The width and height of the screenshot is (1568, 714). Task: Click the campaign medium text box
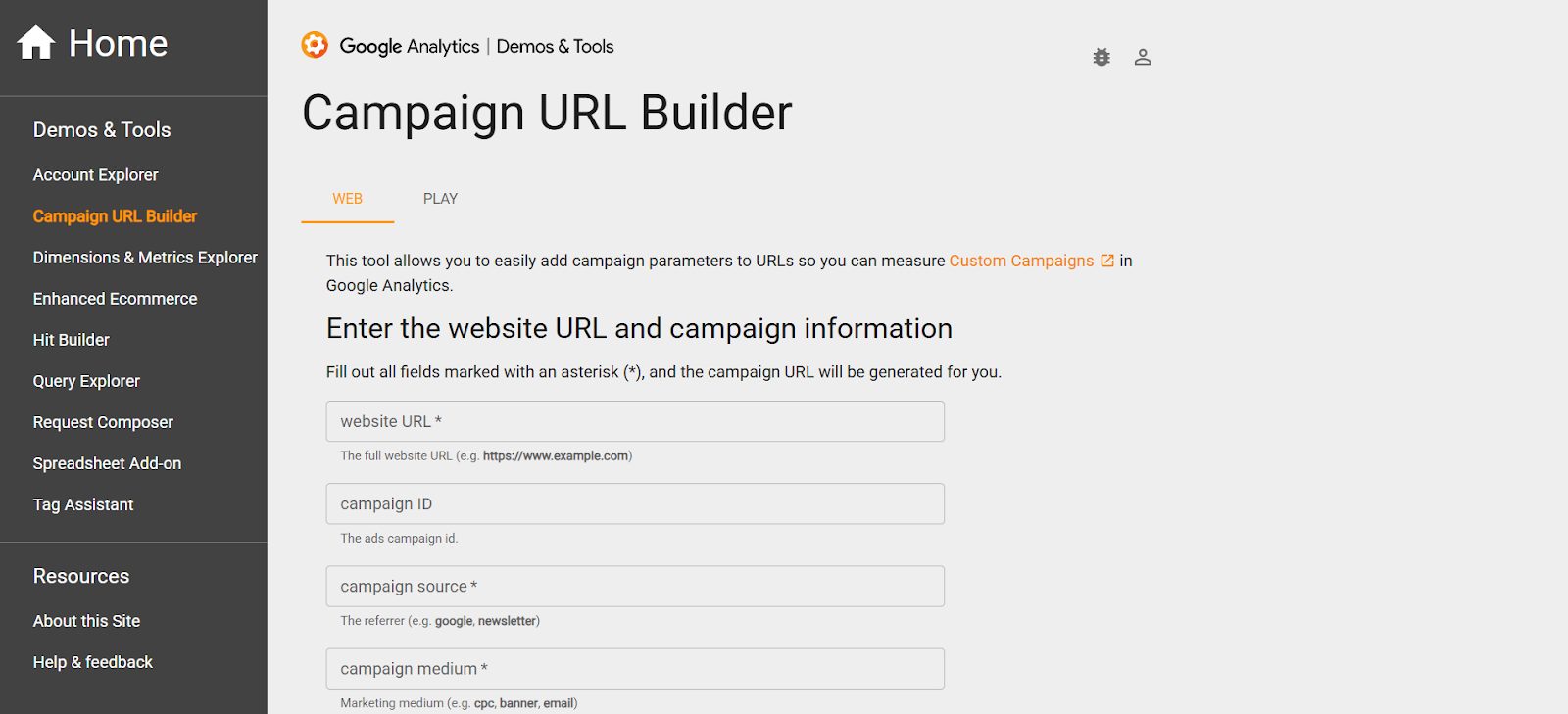click(x=635, y=668)
